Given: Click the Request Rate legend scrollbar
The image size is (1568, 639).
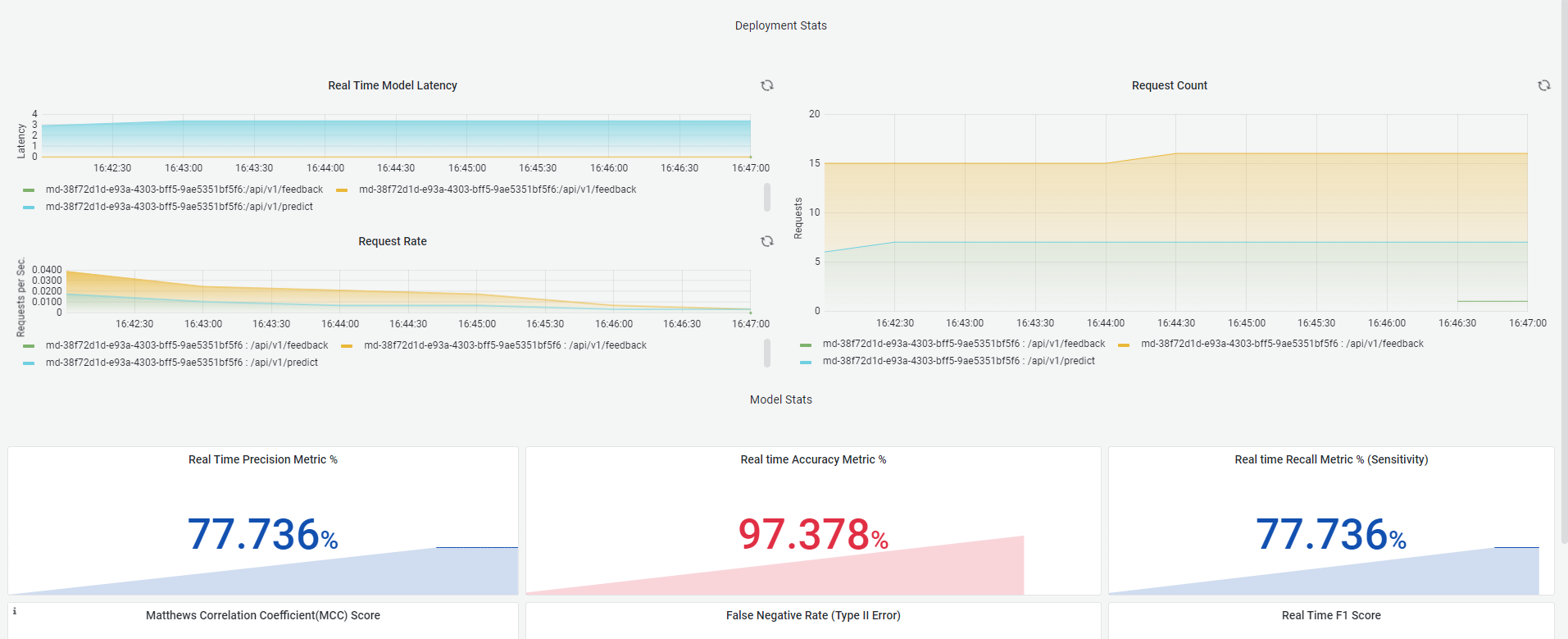Looking at the screenshot, I should coord(767,353).
